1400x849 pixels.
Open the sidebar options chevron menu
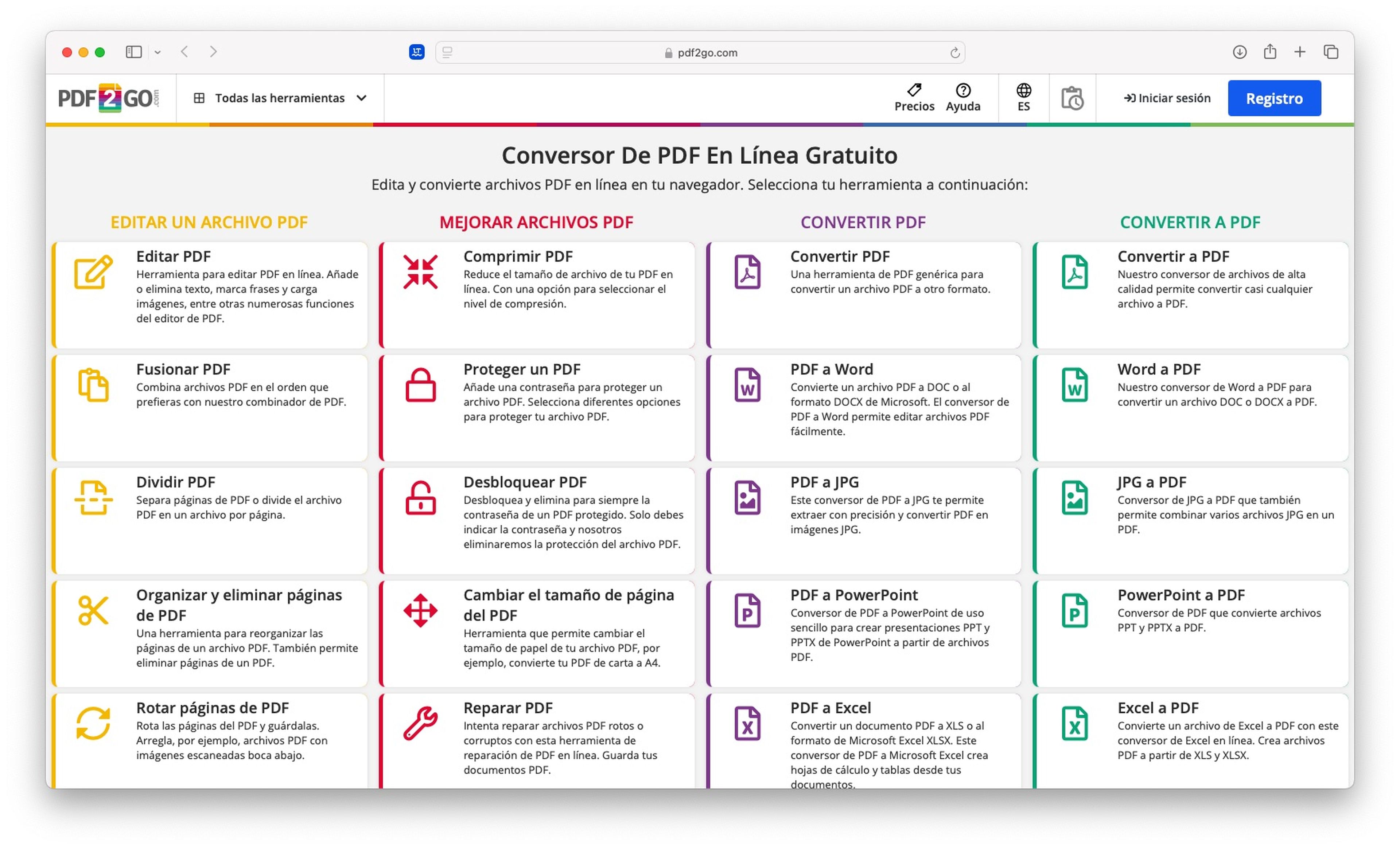tap(157, 52)
